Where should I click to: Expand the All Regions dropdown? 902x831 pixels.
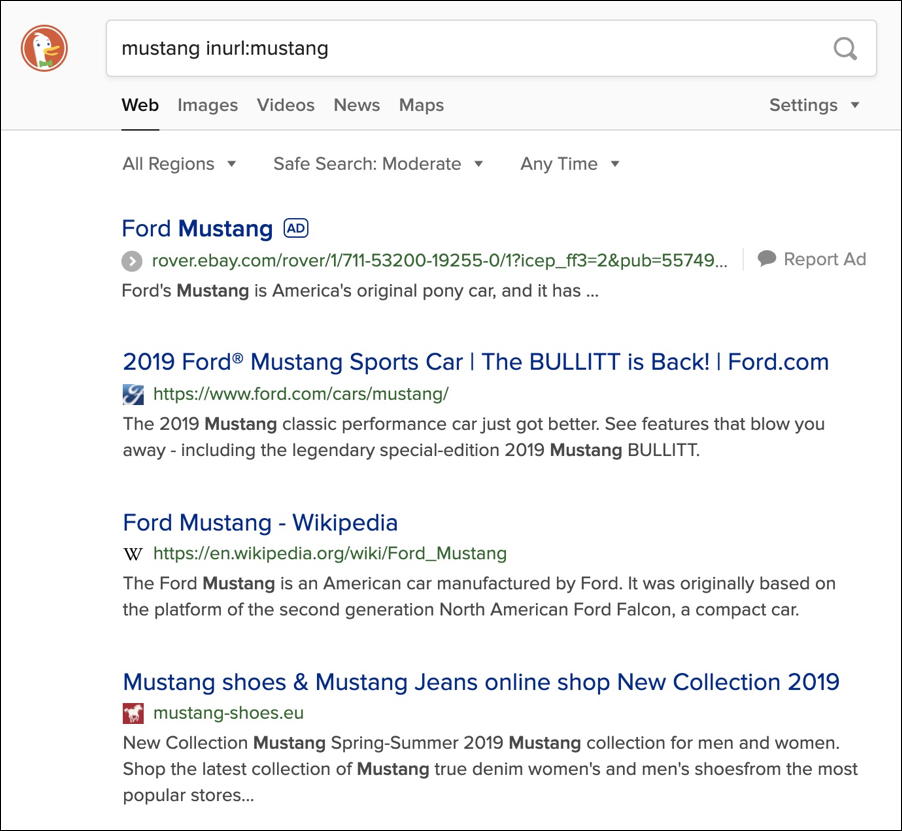click(x=179, y=164)
